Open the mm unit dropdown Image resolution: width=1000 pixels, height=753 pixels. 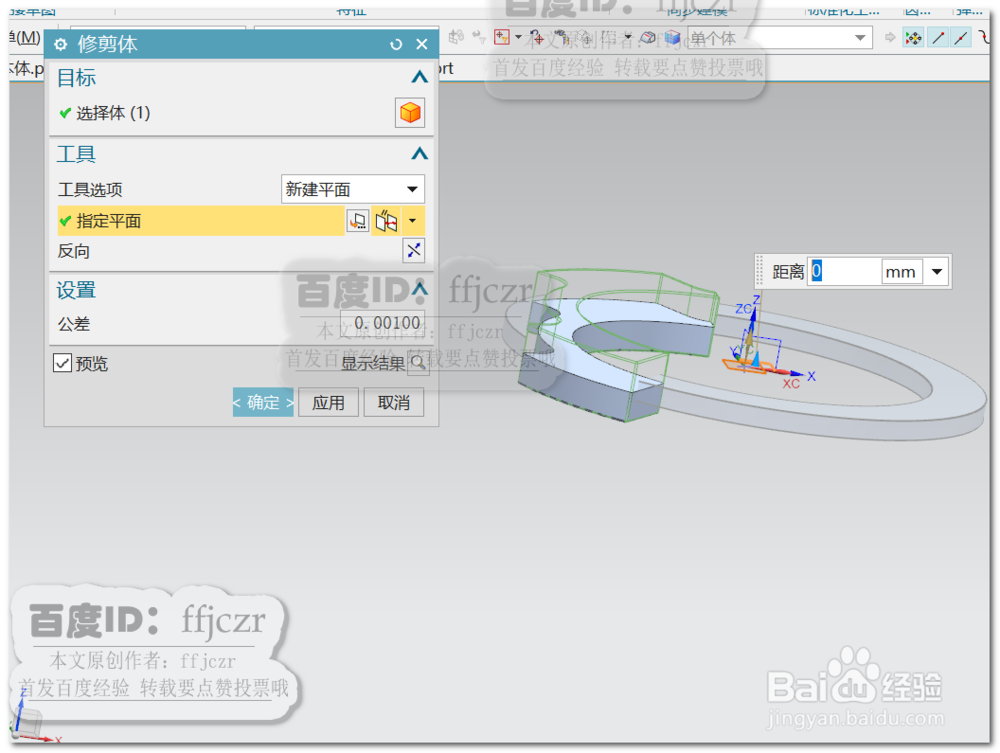[936, 271]
